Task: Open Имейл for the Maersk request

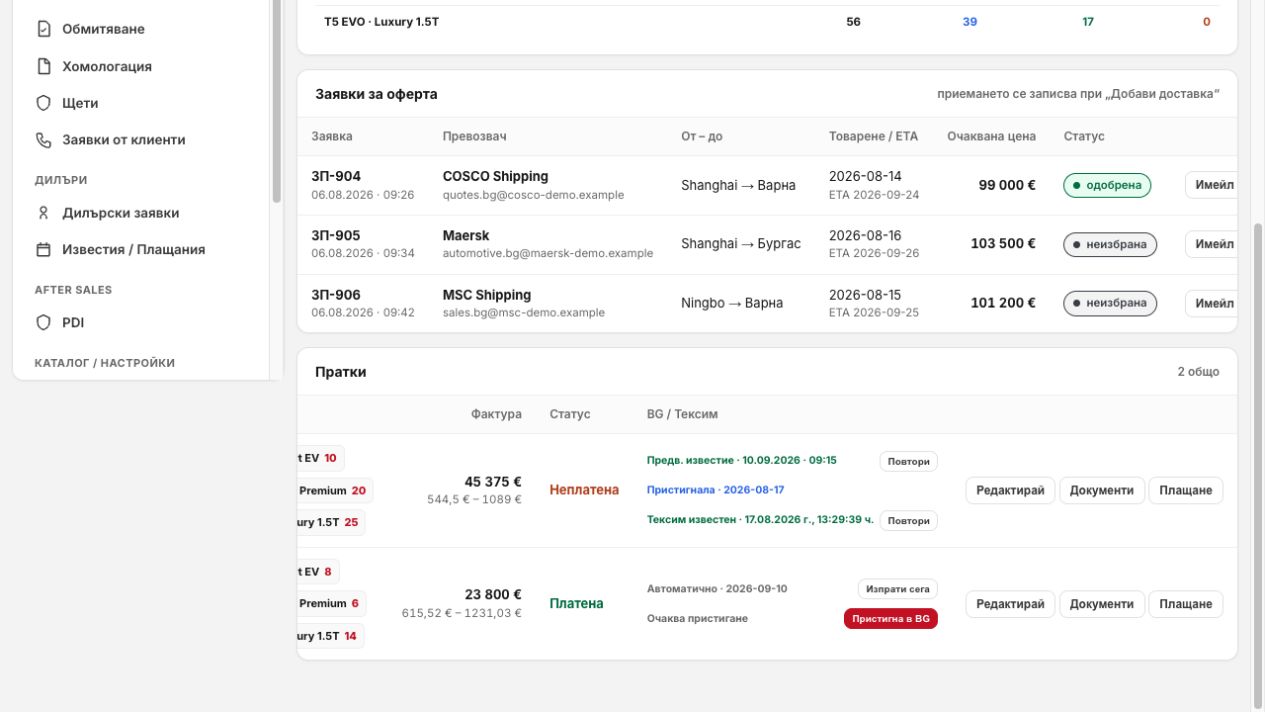Action: point(1212,245)
